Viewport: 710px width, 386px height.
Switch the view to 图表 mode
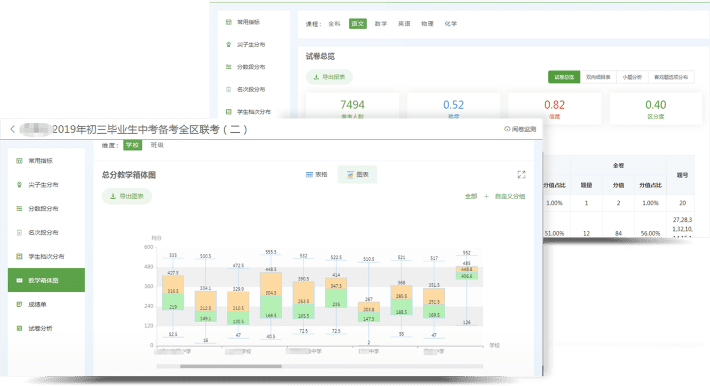(x=357, y=174)
